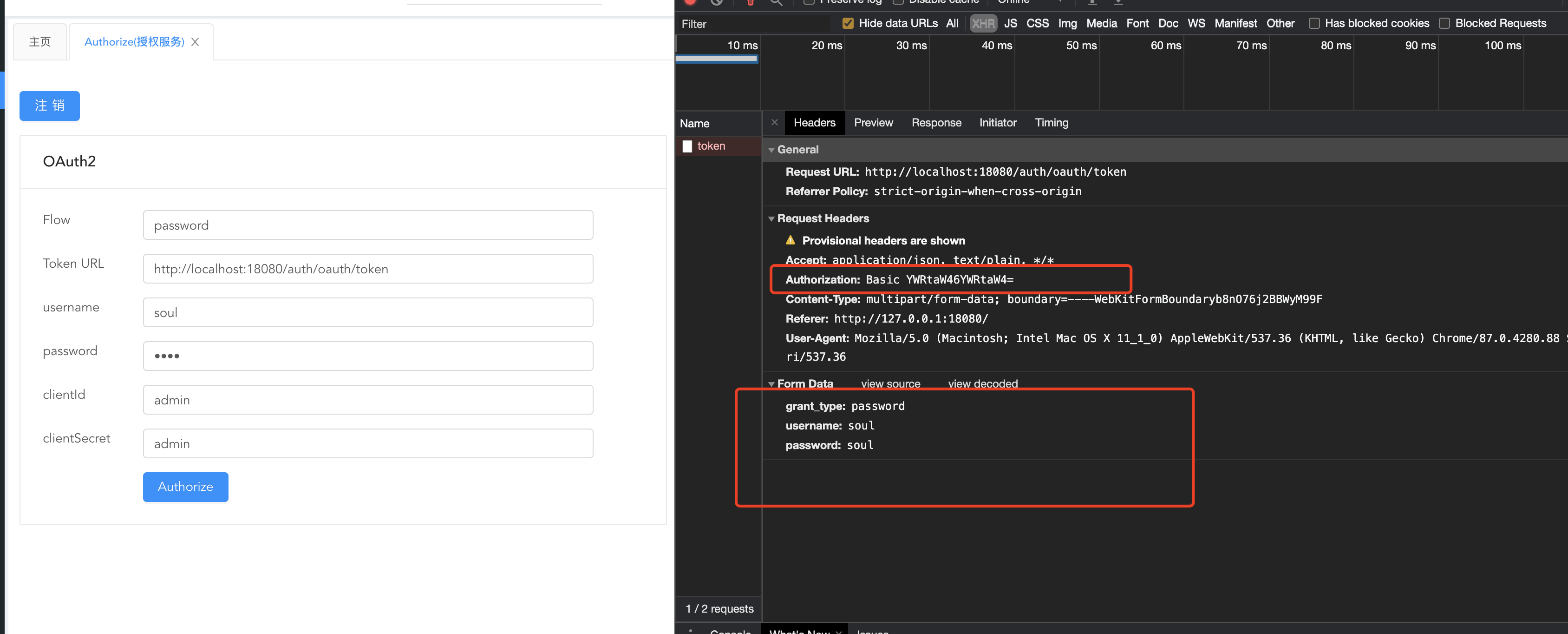
Task: Close the Authorize(授权服务) tab with its X
Action: click(195, 42)
